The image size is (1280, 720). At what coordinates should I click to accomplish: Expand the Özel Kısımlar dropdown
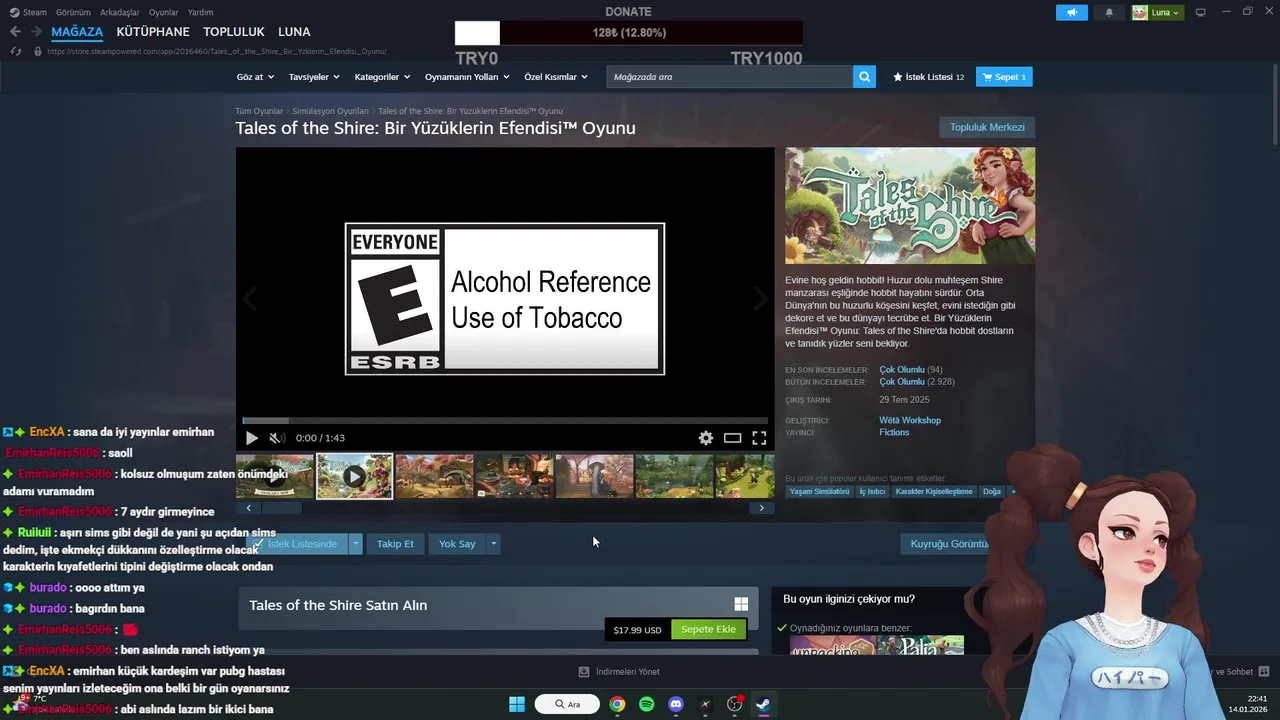(x=556, y=77)
